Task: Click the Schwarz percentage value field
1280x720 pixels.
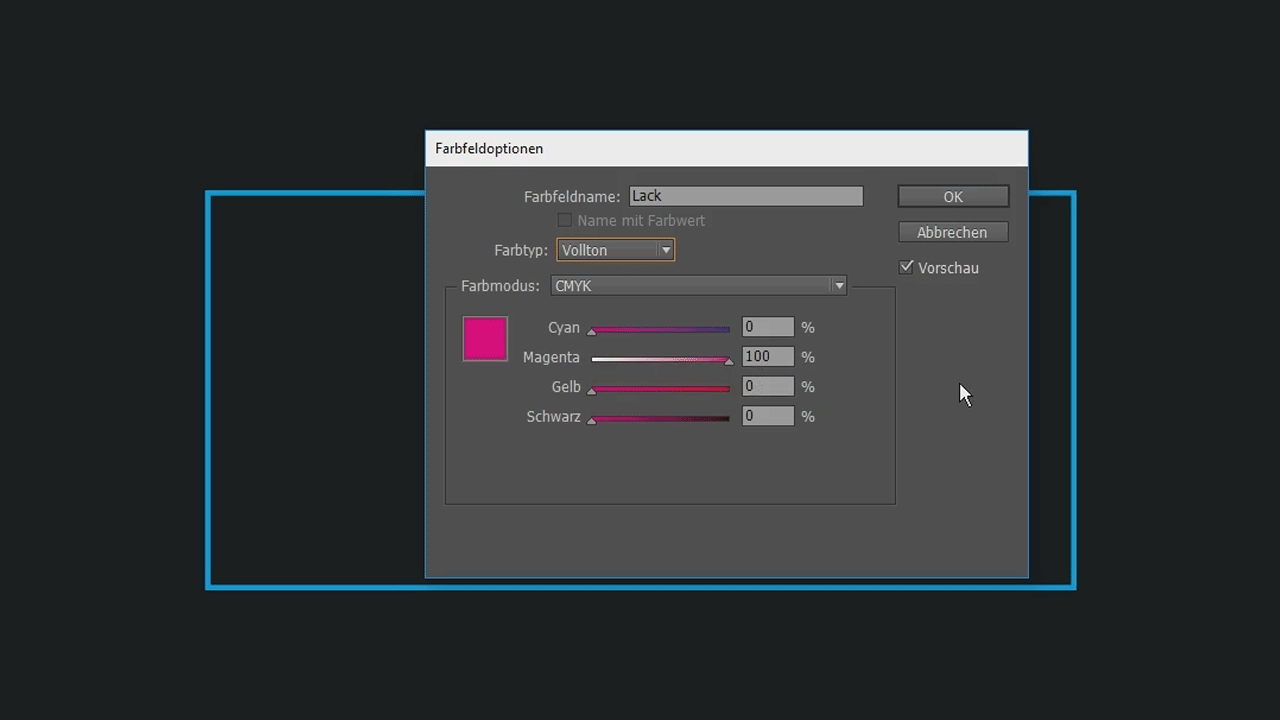Action: point(768,416)
